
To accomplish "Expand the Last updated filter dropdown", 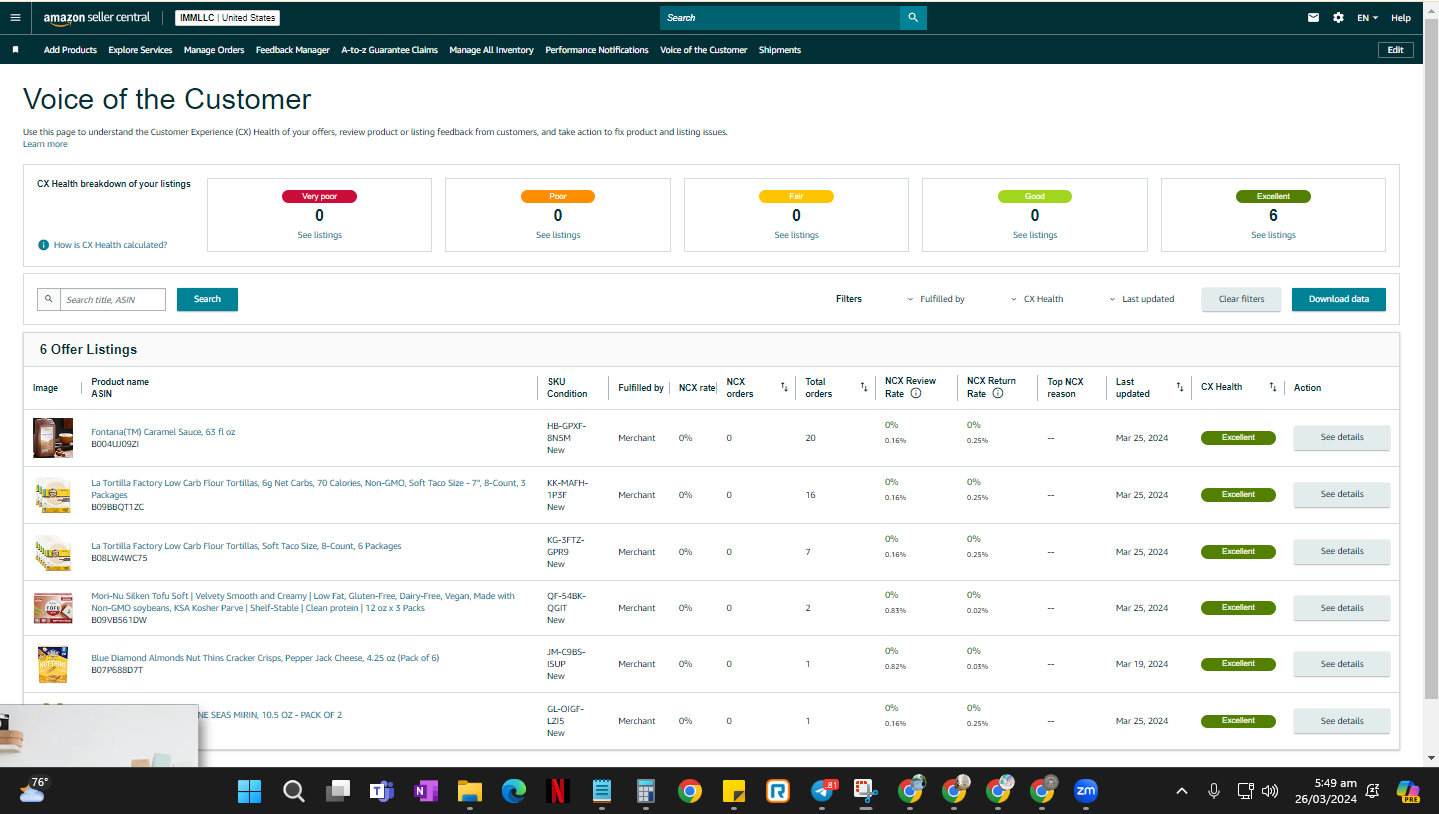I will [1141, 299].
